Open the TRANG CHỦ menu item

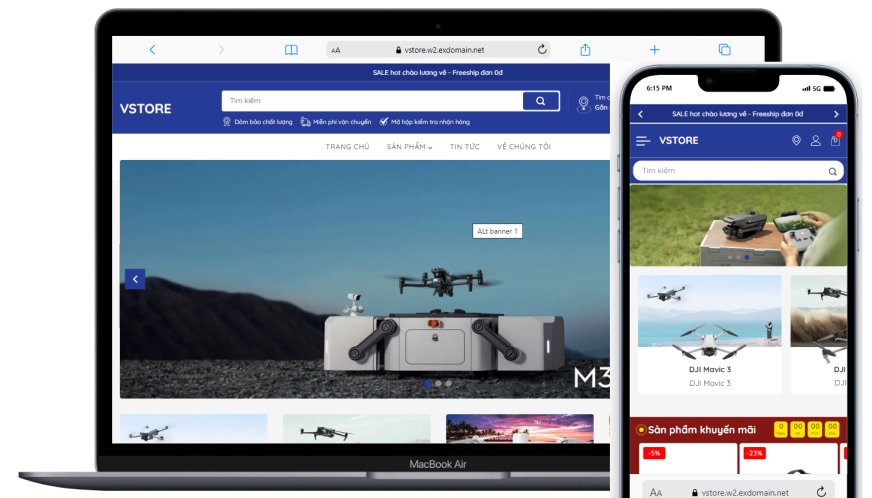(x=348, y=146)
